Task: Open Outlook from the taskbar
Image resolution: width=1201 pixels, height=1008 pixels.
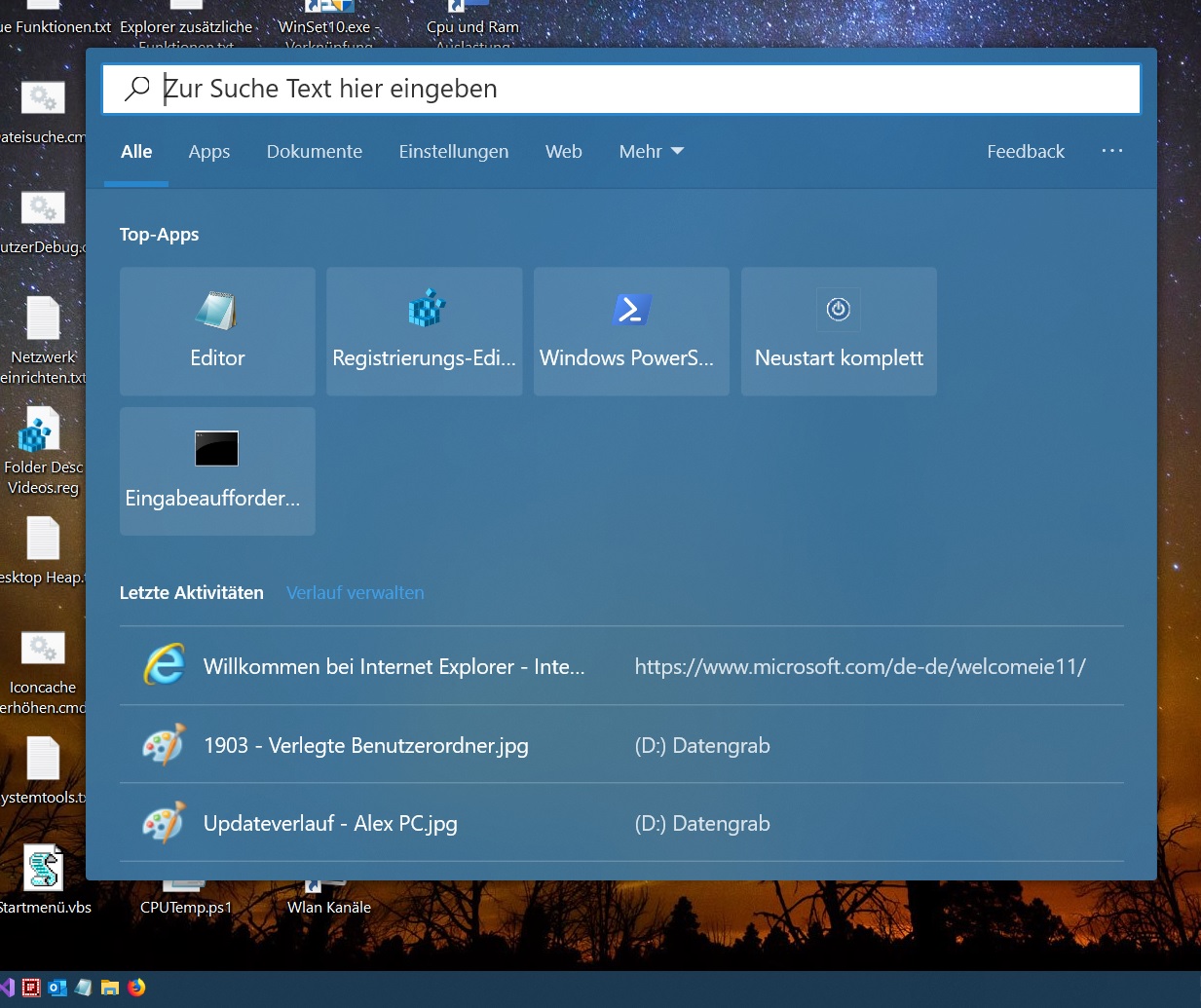Action: pos(57,988)
